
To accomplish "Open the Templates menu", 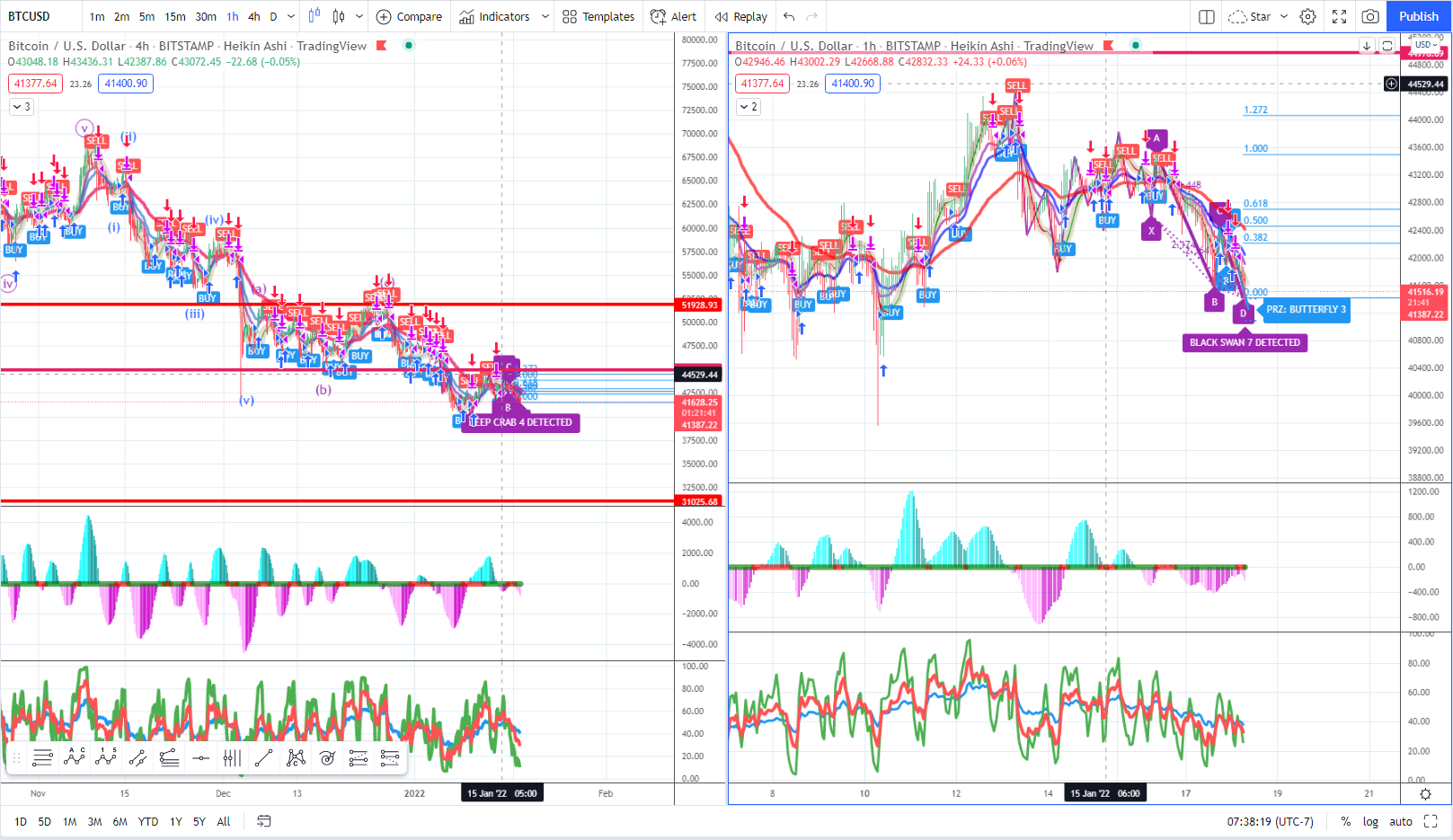I will pyautogui.click(x=598, y=16).
